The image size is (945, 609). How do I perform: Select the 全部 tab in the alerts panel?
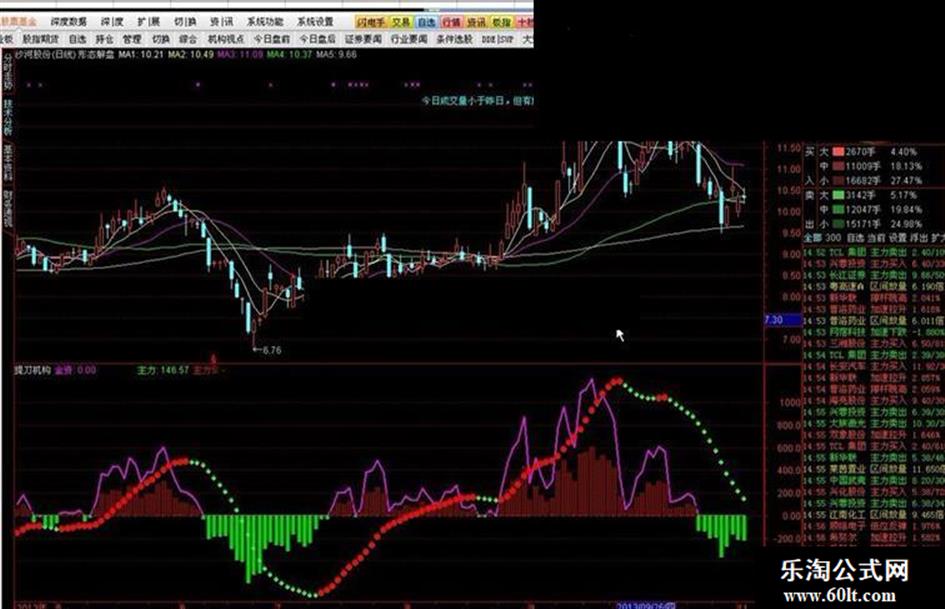pos(813,238)
